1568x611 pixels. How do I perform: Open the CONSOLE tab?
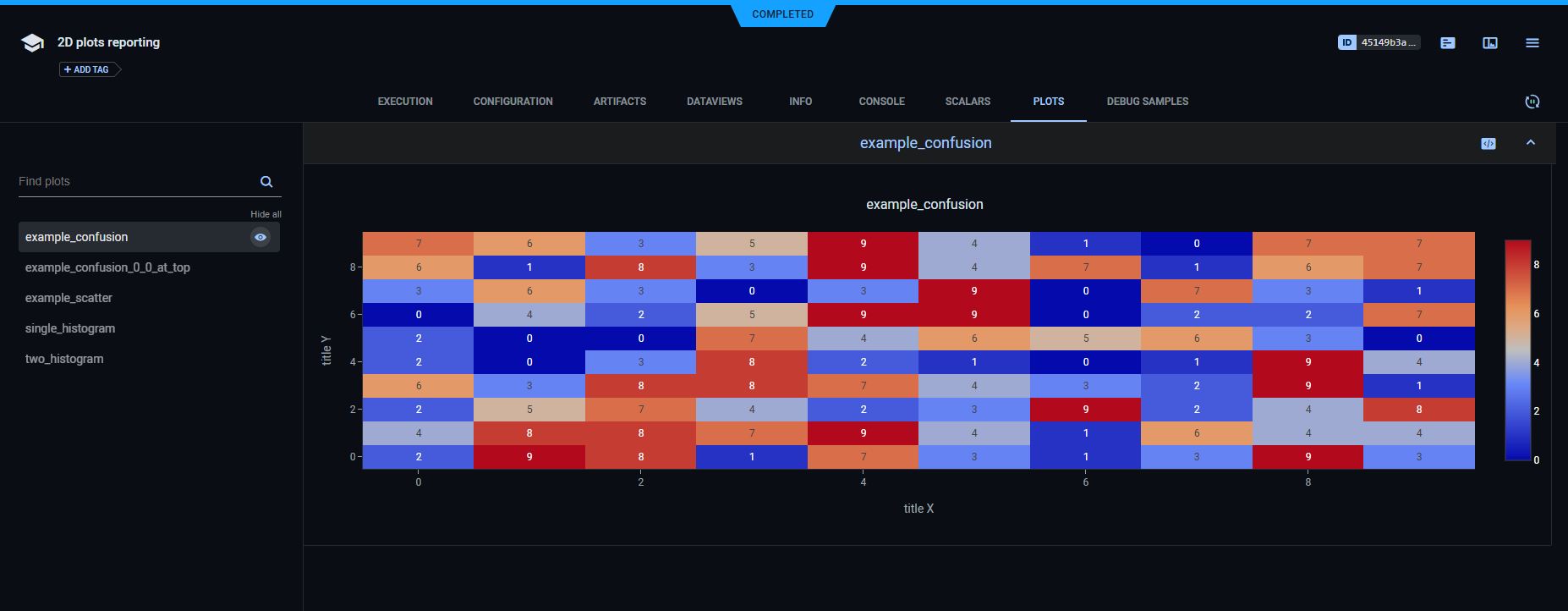[881, 102]
